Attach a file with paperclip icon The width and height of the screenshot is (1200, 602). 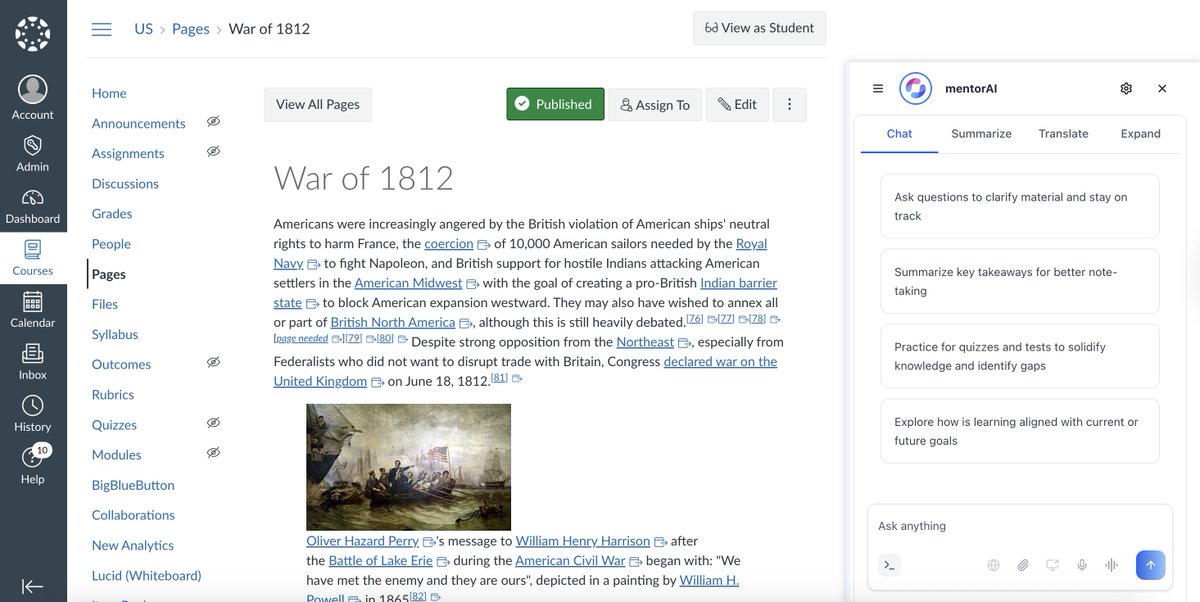(1023, 565)
